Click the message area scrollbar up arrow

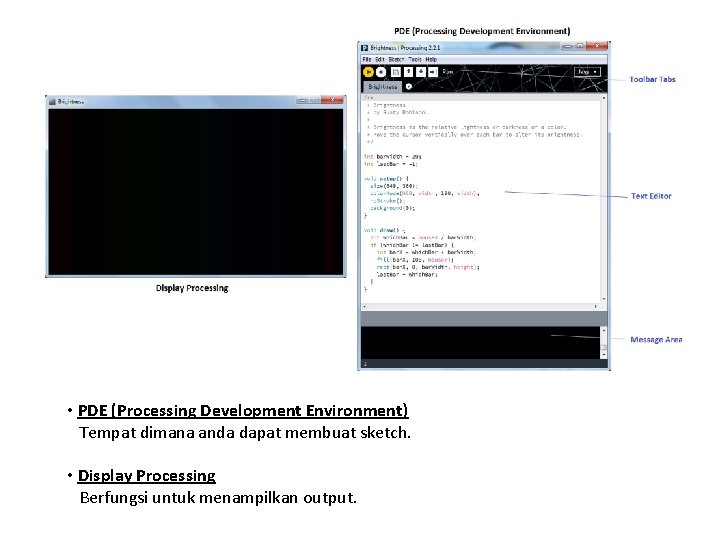(x=604, y=330)
